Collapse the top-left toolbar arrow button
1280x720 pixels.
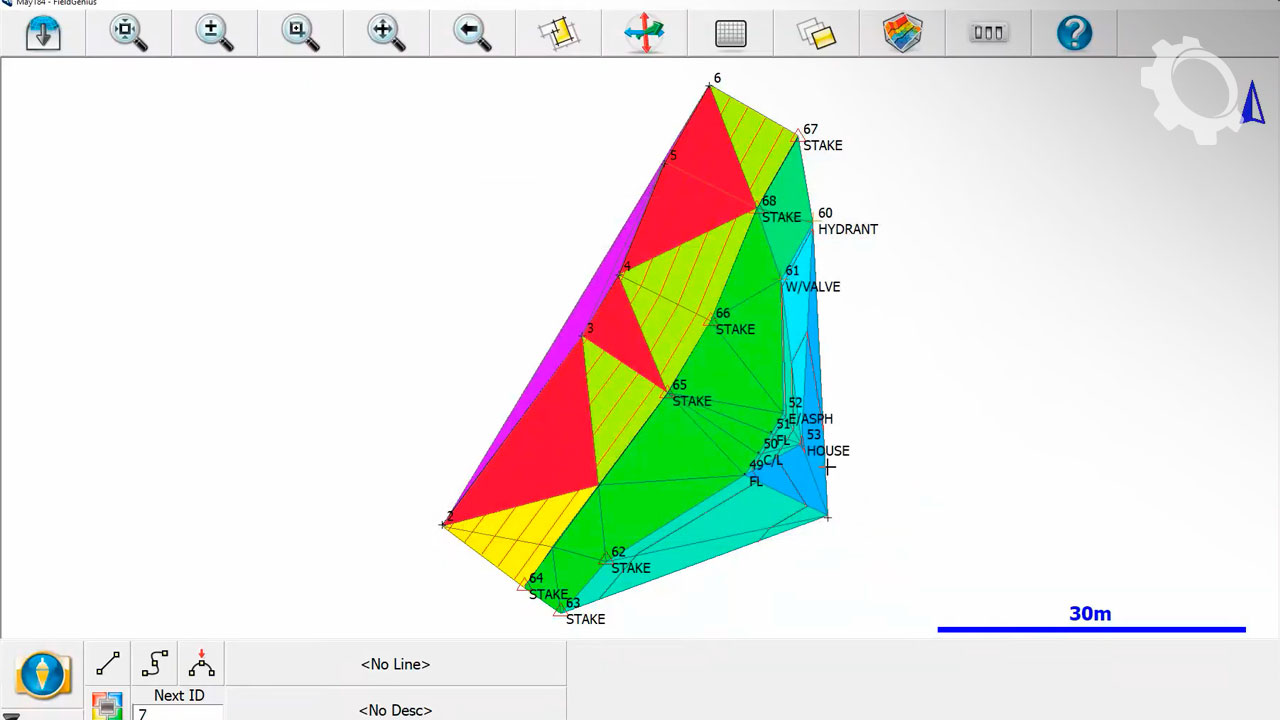(43, 33)
